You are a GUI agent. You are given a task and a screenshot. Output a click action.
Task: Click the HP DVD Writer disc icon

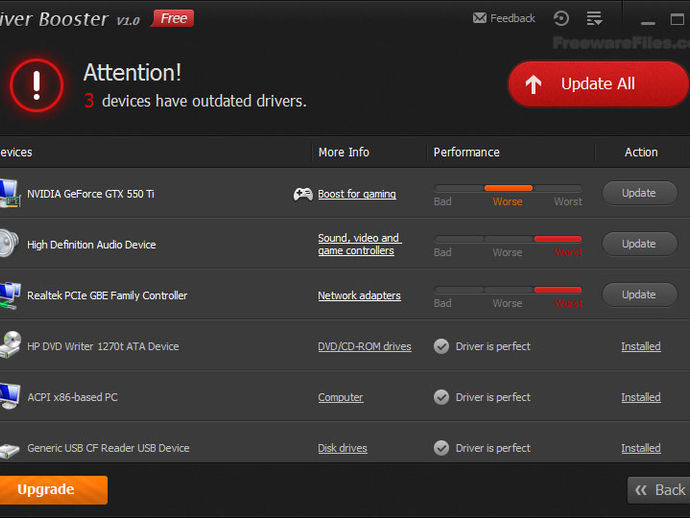coord(10,345)
